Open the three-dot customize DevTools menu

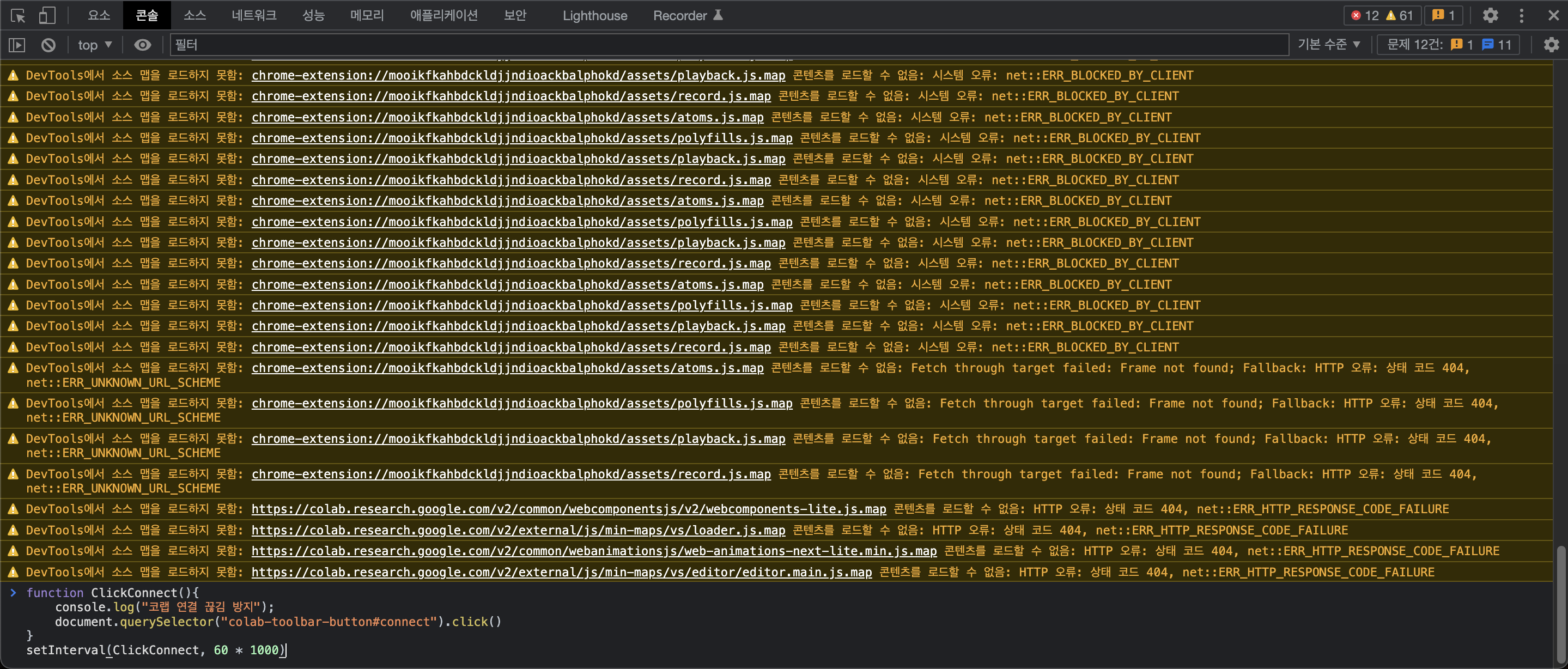[1521, 16]
